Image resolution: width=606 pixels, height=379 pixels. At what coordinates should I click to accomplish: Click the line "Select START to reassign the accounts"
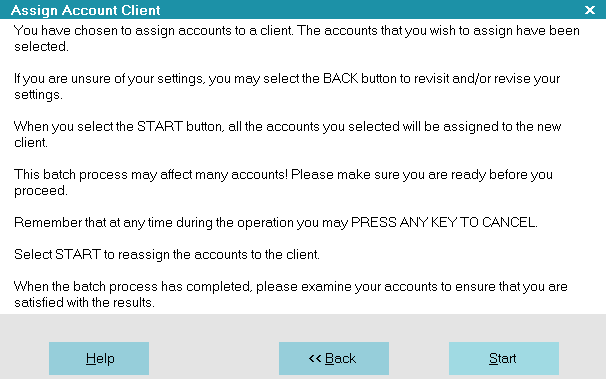point(167,255)
